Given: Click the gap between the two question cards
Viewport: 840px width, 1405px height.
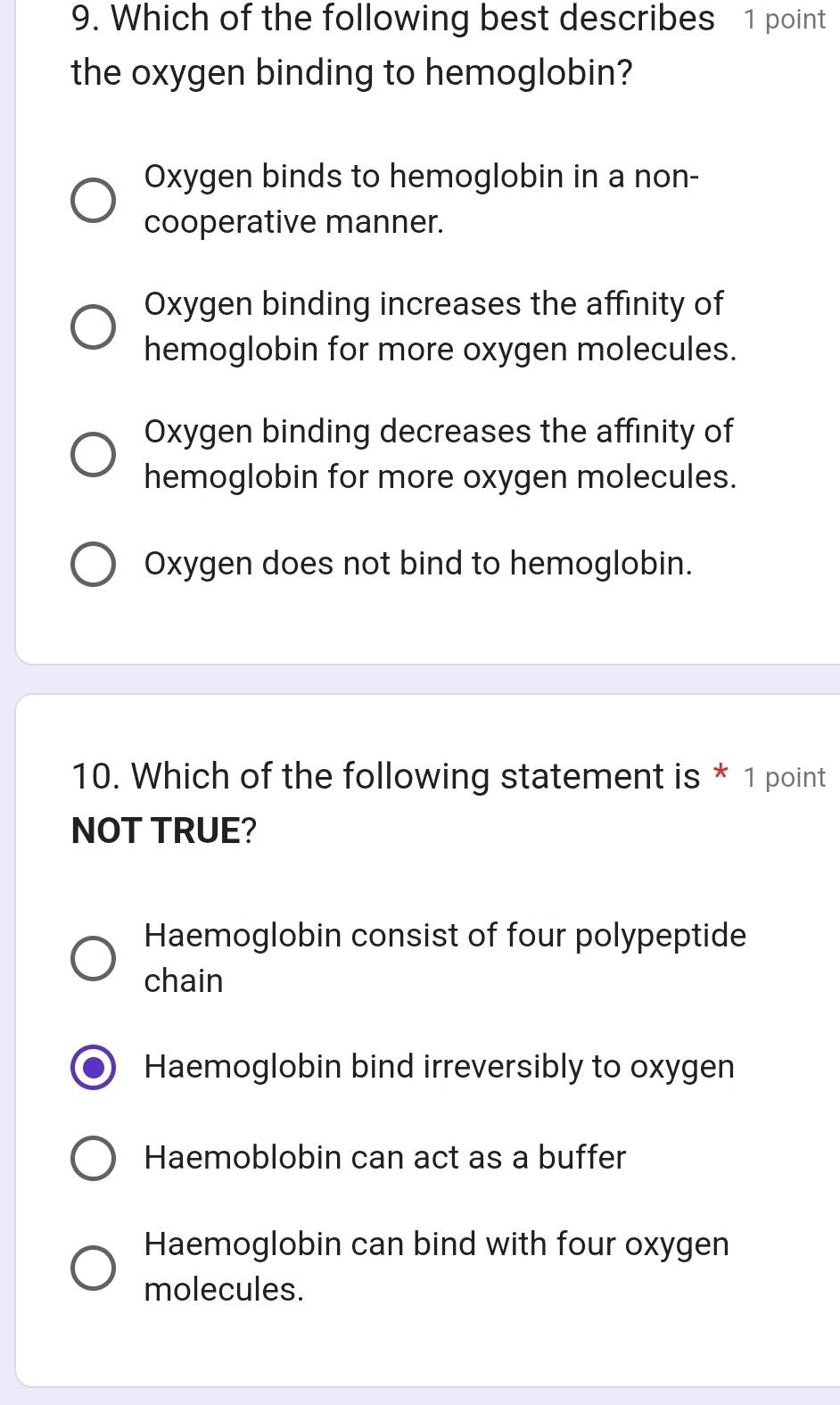Looking at the screenshot, I should click(419, 678).
